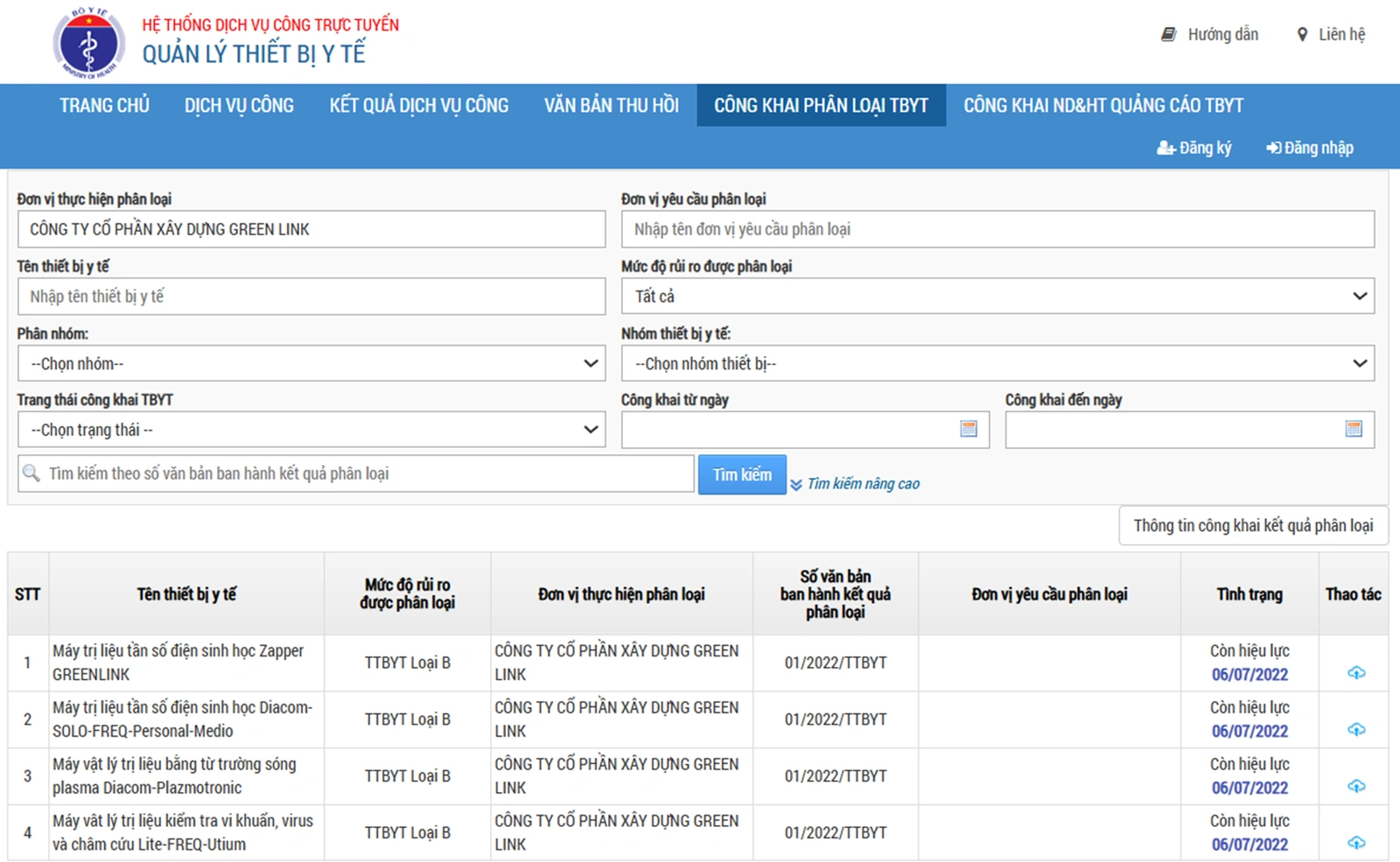
Task: Open calendar picker for Công khai đến ngày
Action: (x=1353, y=429)
